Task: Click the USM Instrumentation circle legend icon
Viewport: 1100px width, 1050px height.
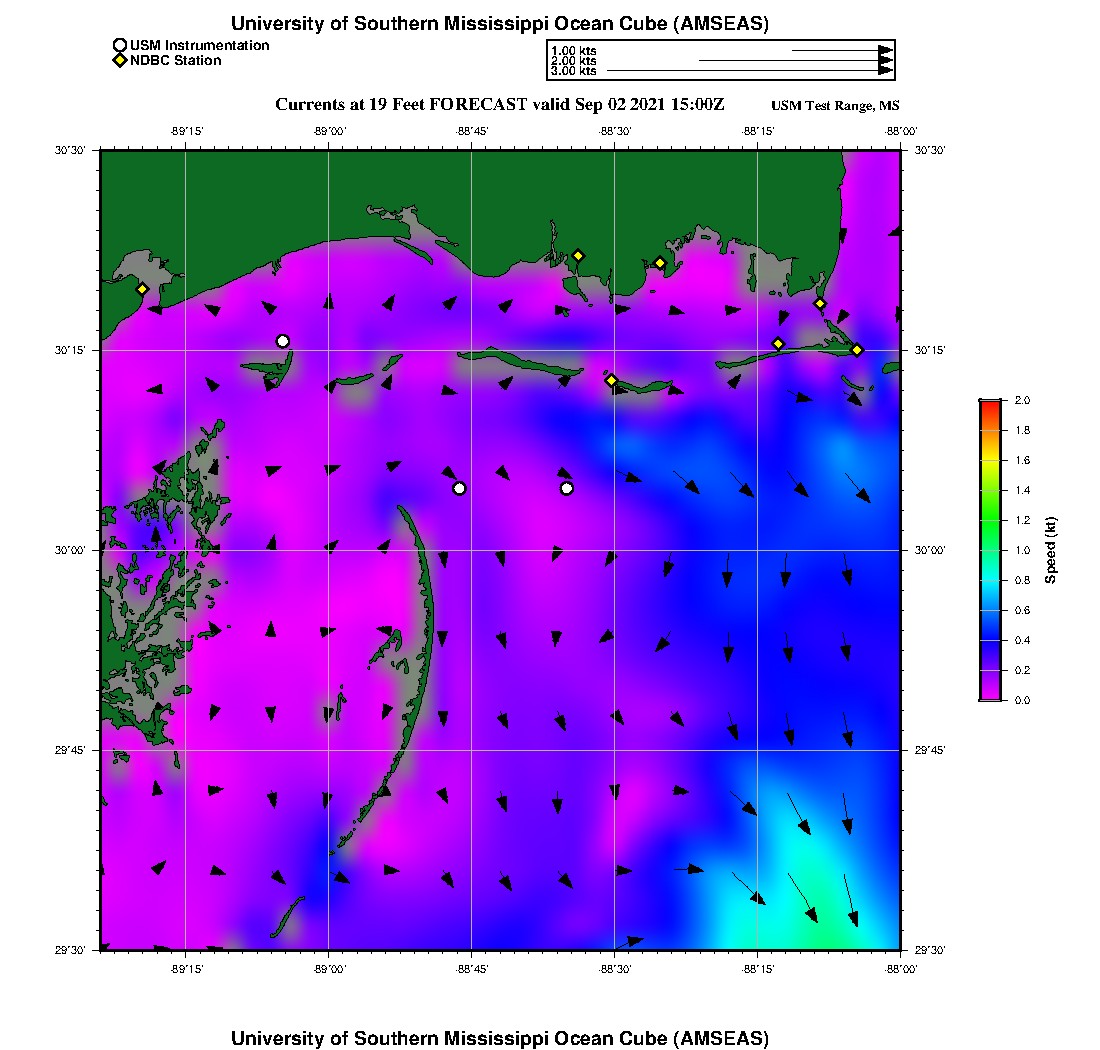Action: pyautogui.click(x=120, y=46)
